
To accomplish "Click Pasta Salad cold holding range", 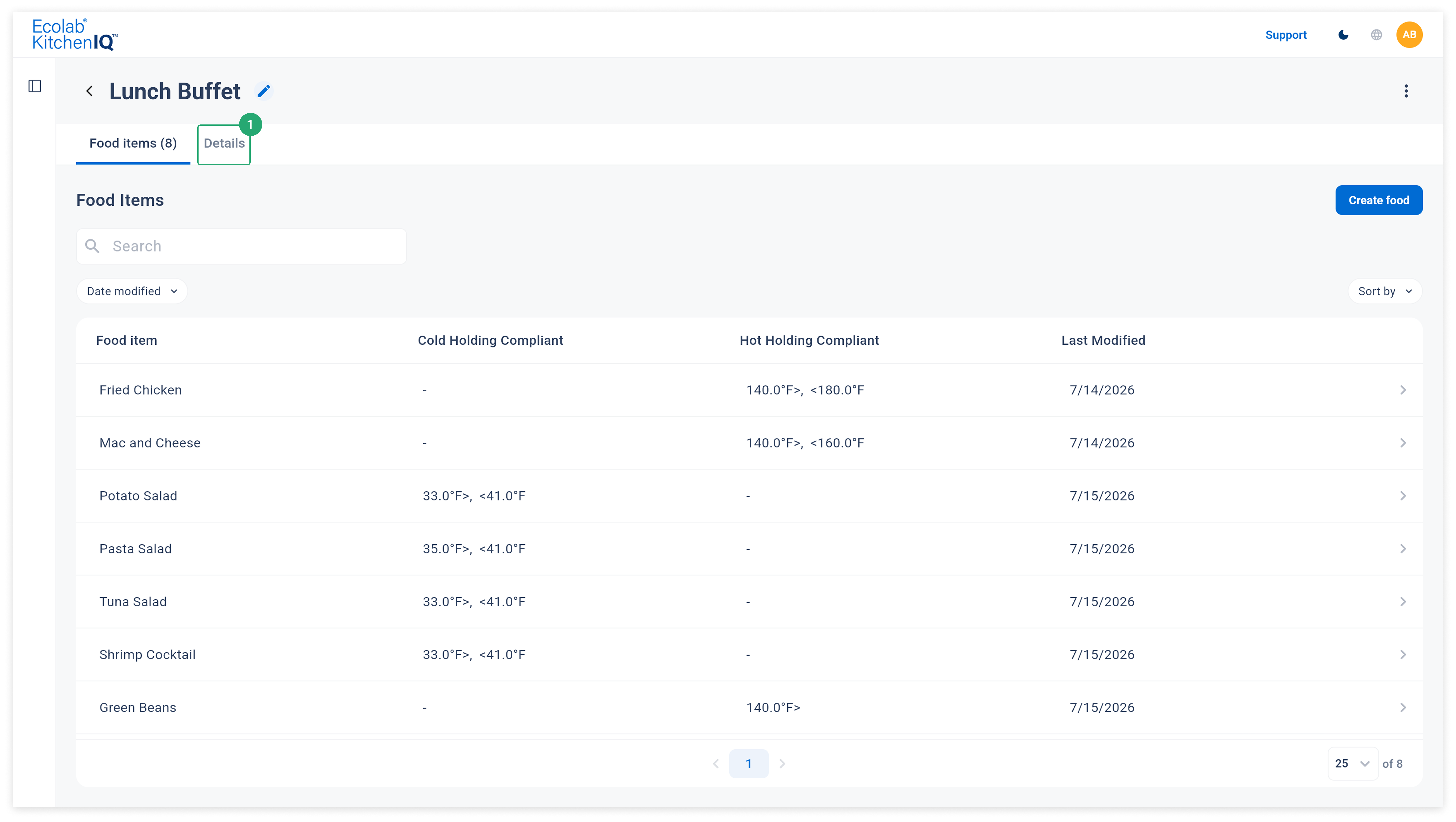I will [474, 548].
